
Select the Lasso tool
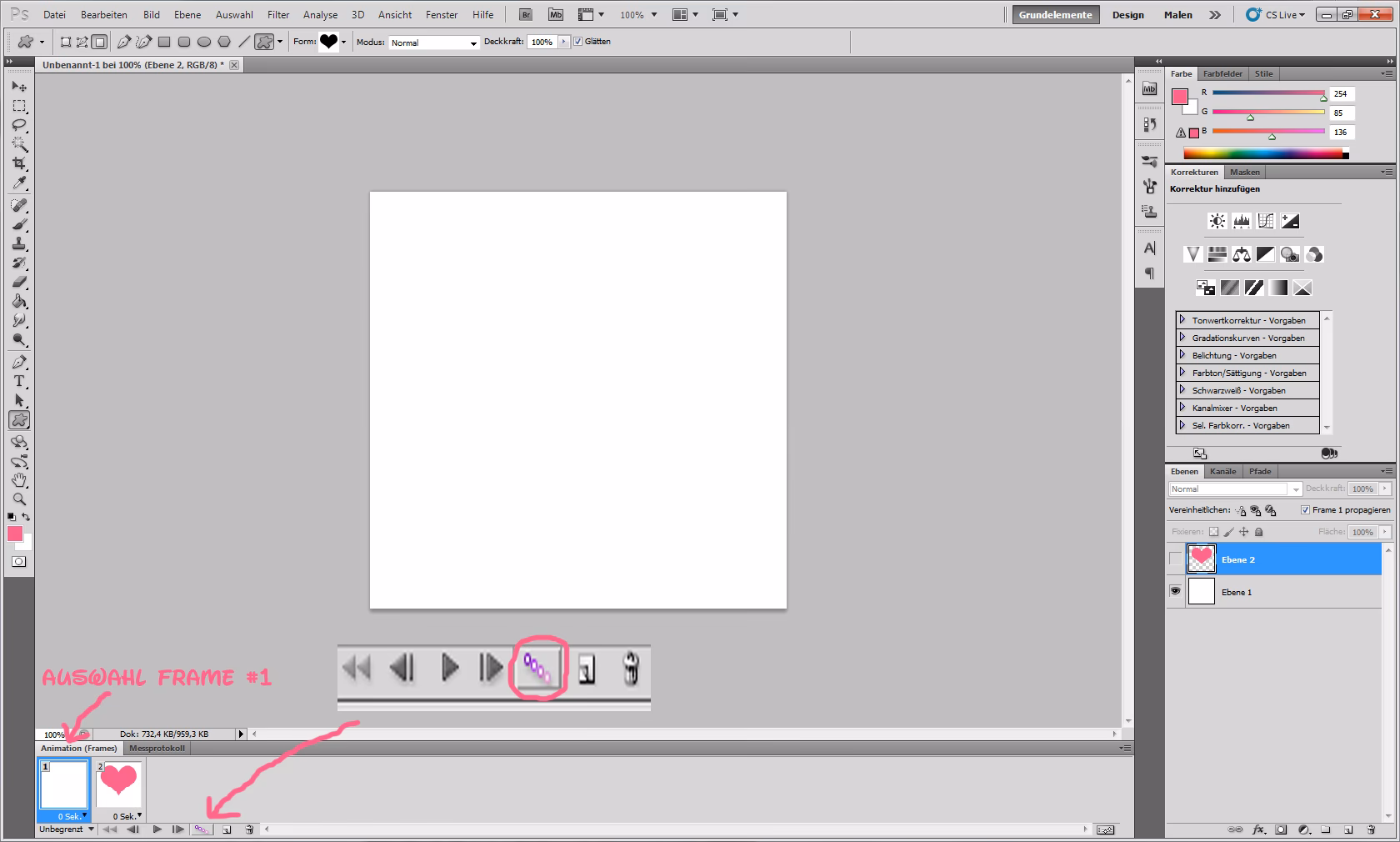pyautogui.click(x=18, y=124)
